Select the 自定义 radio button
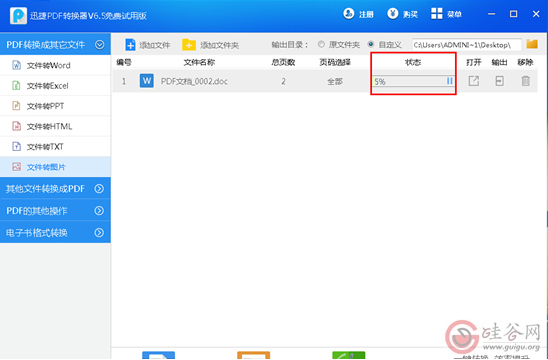 (x=370, y=44)
